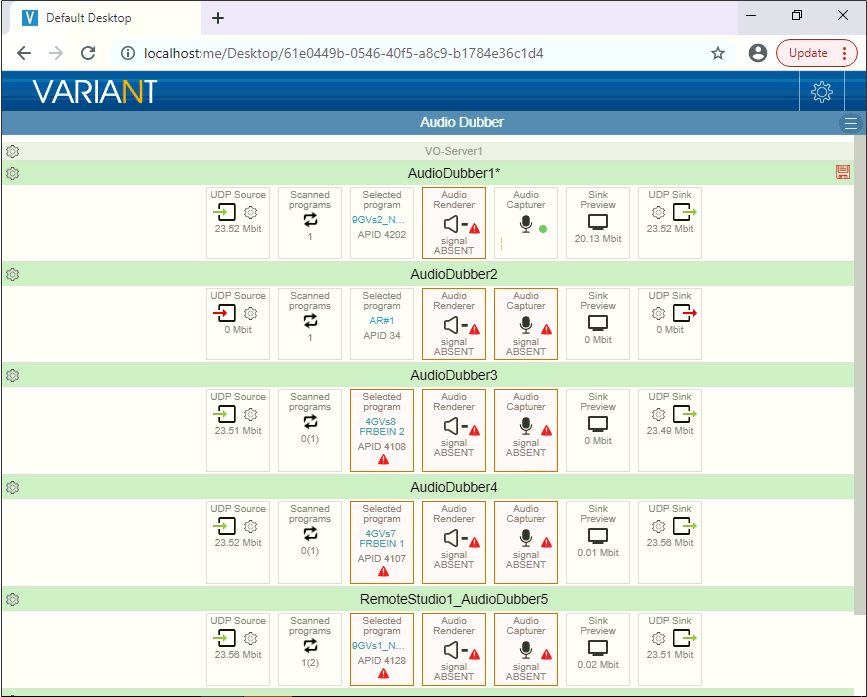The image size is (867, 697).
Task: Open UDP Source settings gear in AudioDubber1
Action: pyautogui.click(x=251, y=212)
